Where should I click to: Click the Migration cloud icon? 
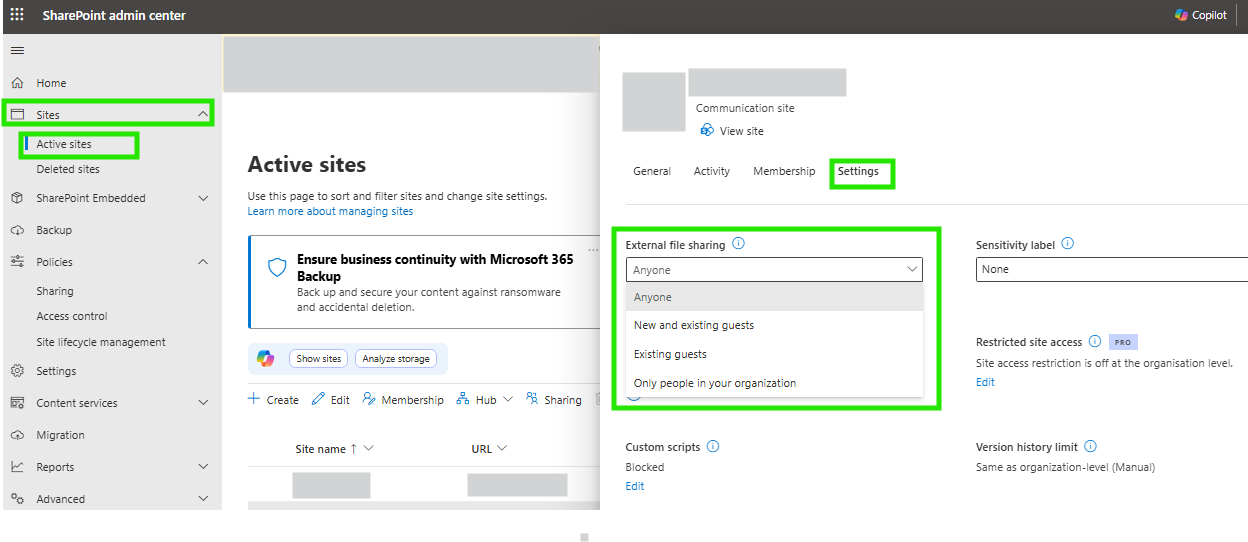pyautogui.click(x=17, y=435)
